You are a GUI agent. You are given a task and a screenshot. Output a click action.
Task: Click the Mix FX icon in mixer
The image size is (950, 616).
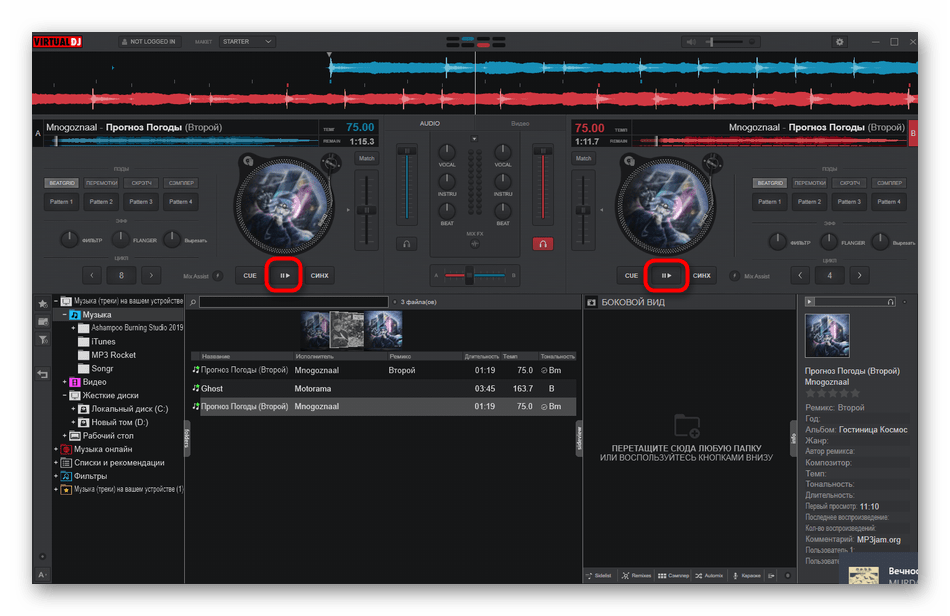pyautogui.click(x=474, y=243)
